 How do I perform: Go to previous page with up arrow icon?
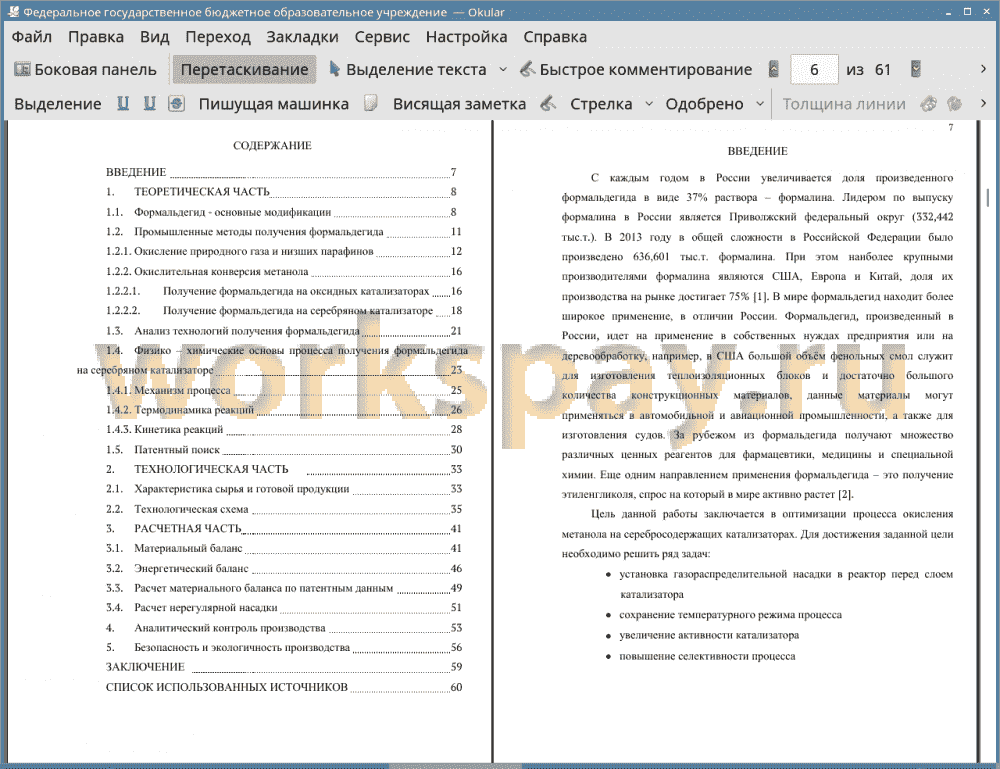(x=774, y=70)
